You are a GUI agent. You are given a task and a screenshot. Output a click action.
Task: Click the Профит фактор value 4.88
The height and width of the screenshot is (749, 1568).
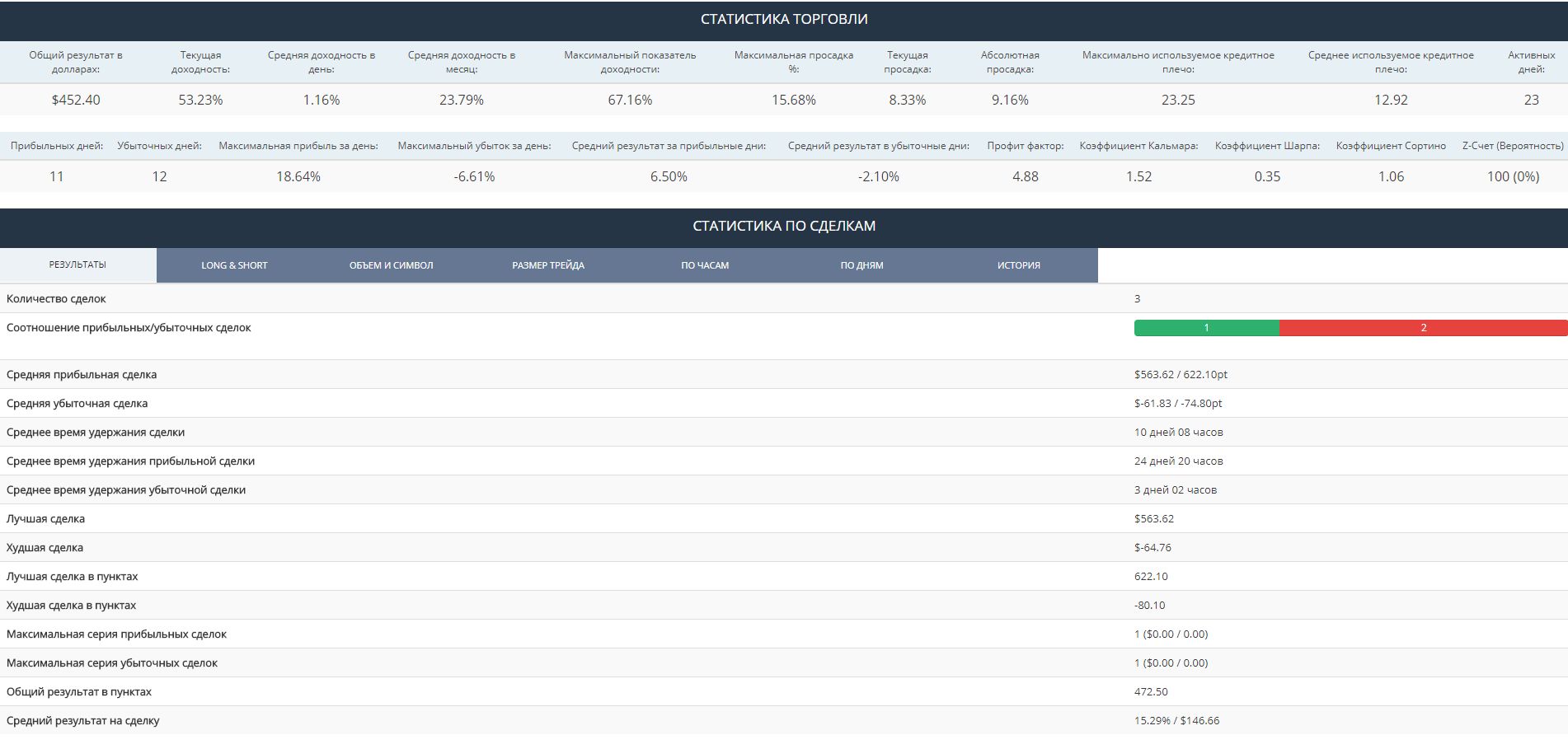pyautogui.click(x=1025, y=176)
